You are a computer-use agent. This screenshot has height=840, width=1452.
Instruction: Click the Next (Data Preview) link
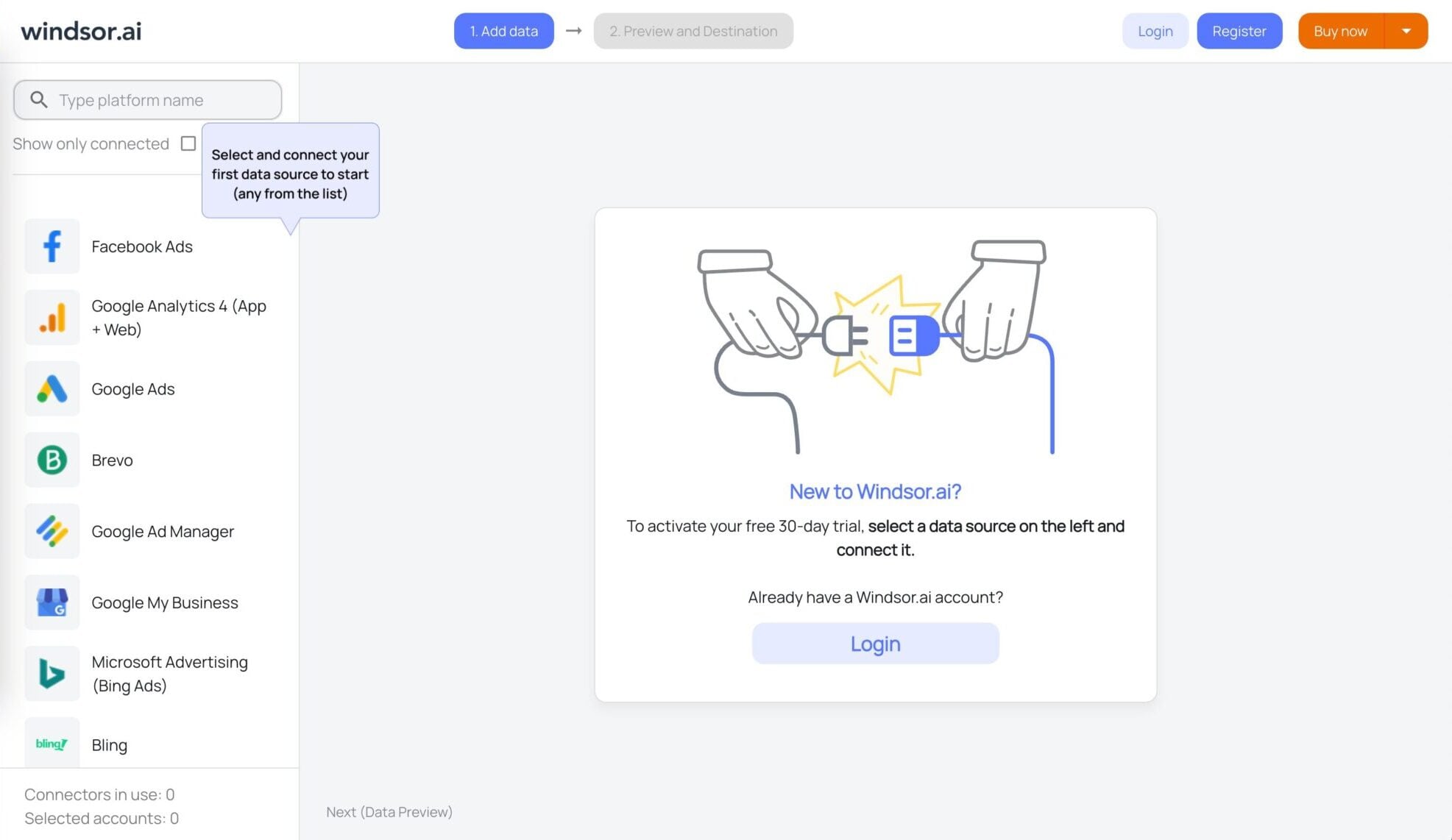389,812
